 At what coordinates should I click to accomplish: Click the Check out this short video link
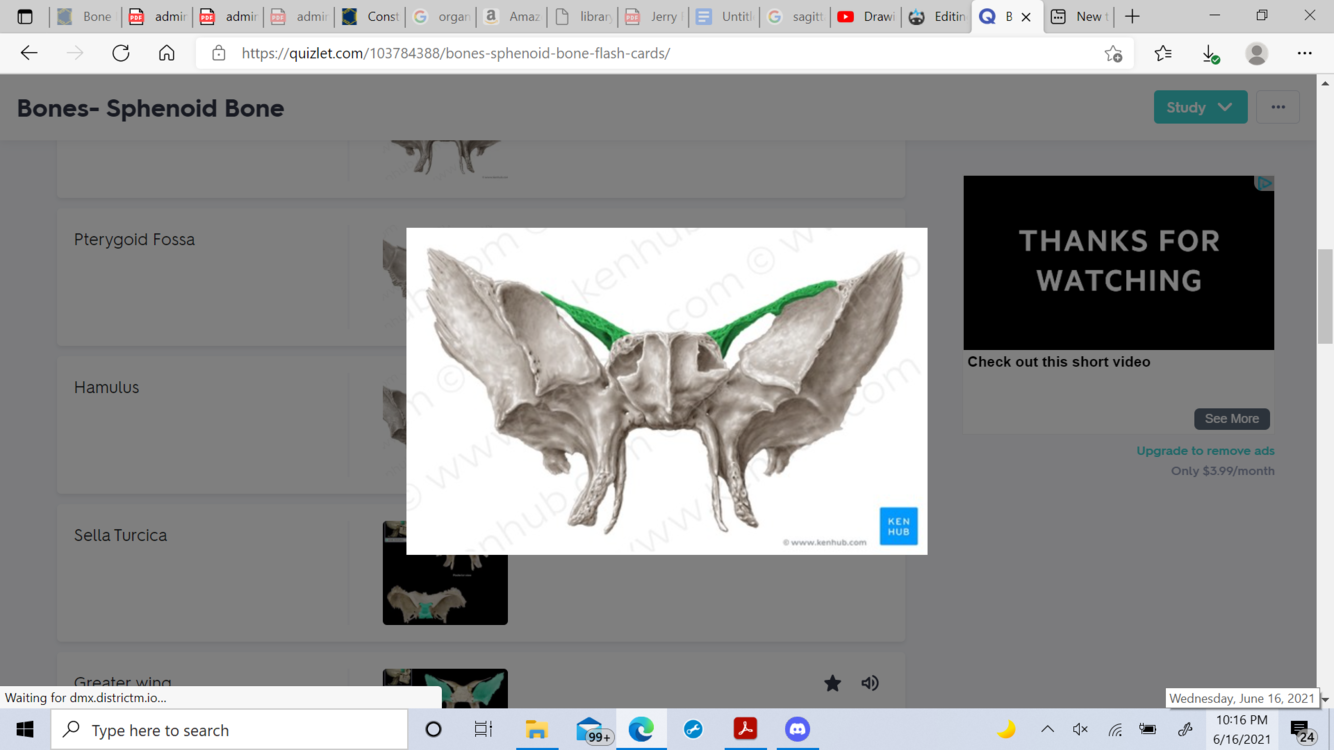[x=1058, y=362]
